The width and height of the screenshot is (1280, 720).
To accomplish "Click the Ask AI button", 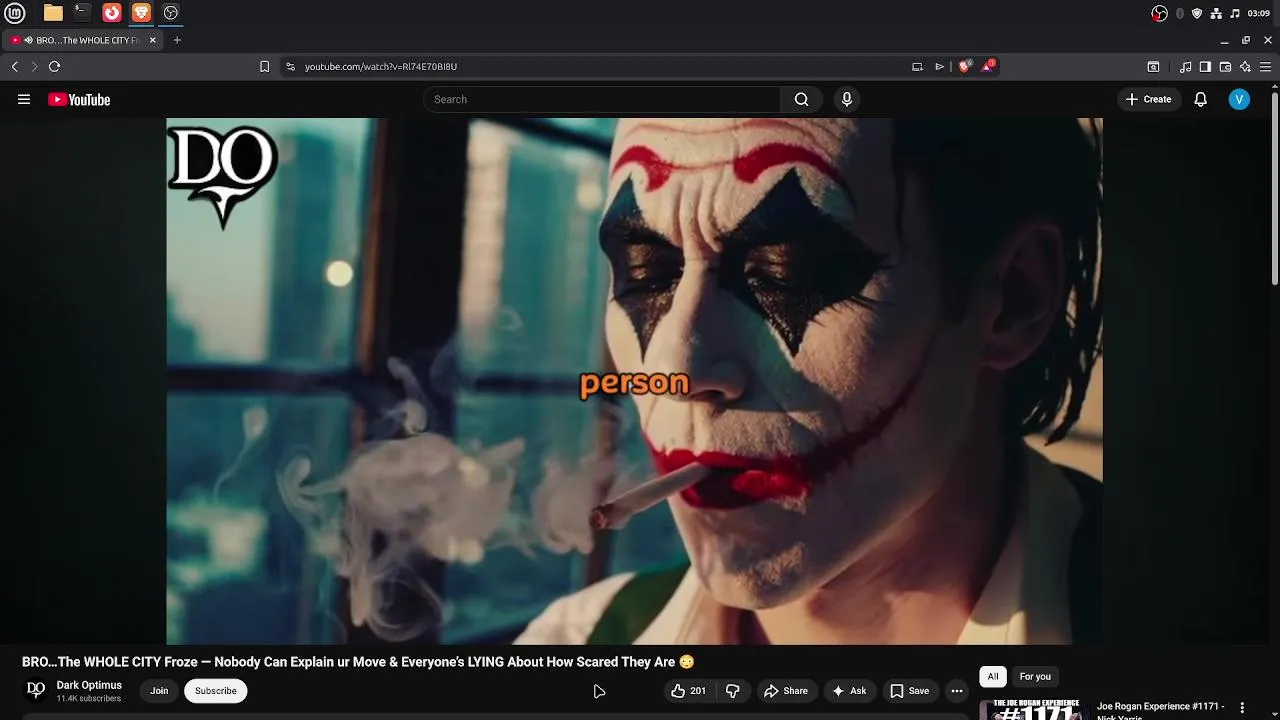I will (x=848, y=691).
